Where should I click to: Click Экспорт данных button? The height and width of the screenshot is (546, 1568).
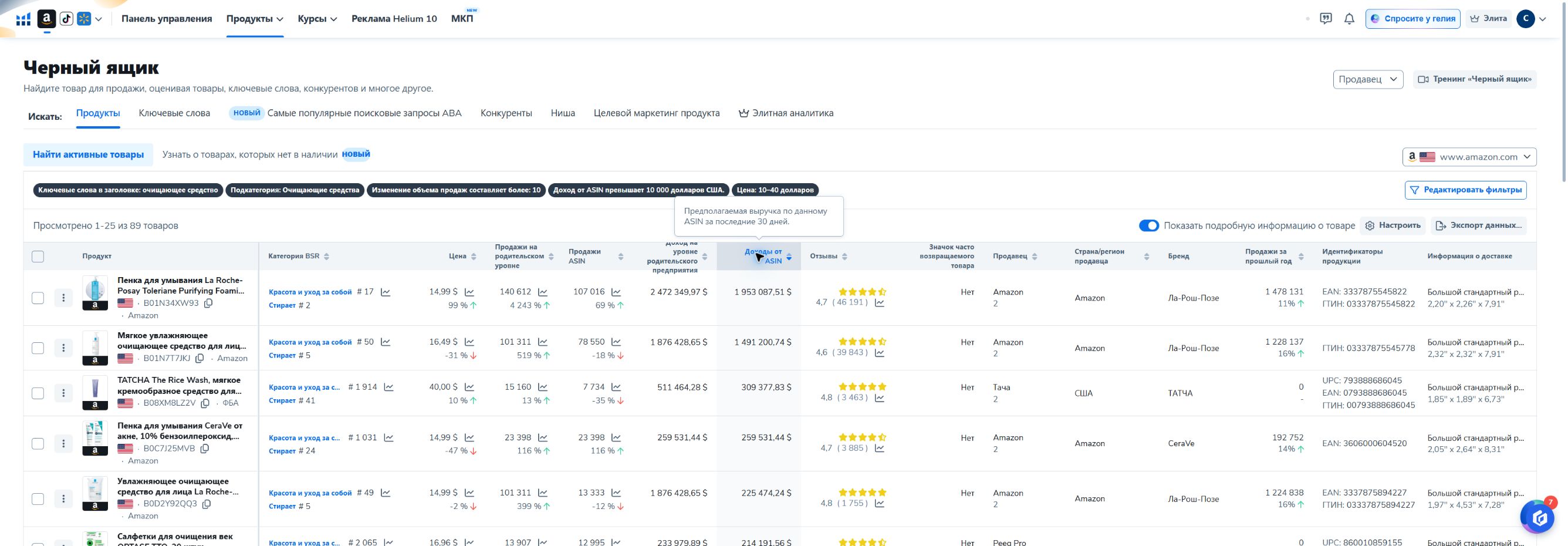point(1479,226)
